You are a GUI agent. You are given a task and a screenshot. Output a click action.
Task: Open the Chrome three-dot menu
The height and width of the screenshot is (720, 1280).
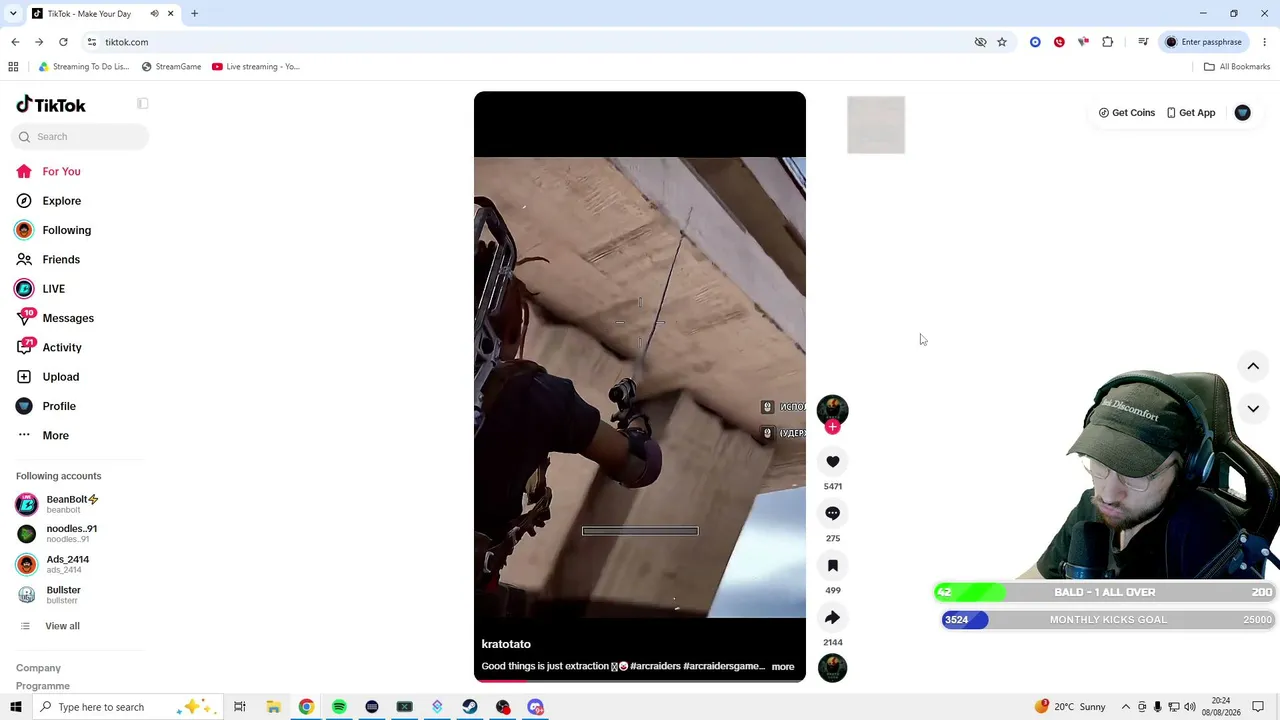coord(1265,42)
